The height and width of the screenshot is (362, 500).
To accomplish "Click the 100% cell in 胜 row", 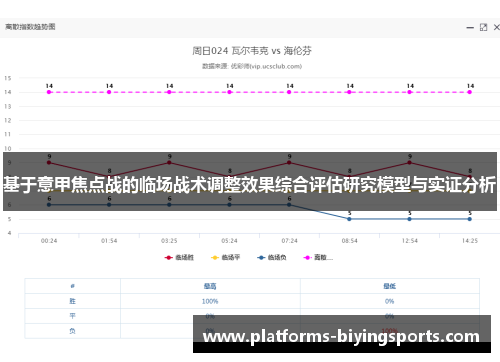I will 210,301.
